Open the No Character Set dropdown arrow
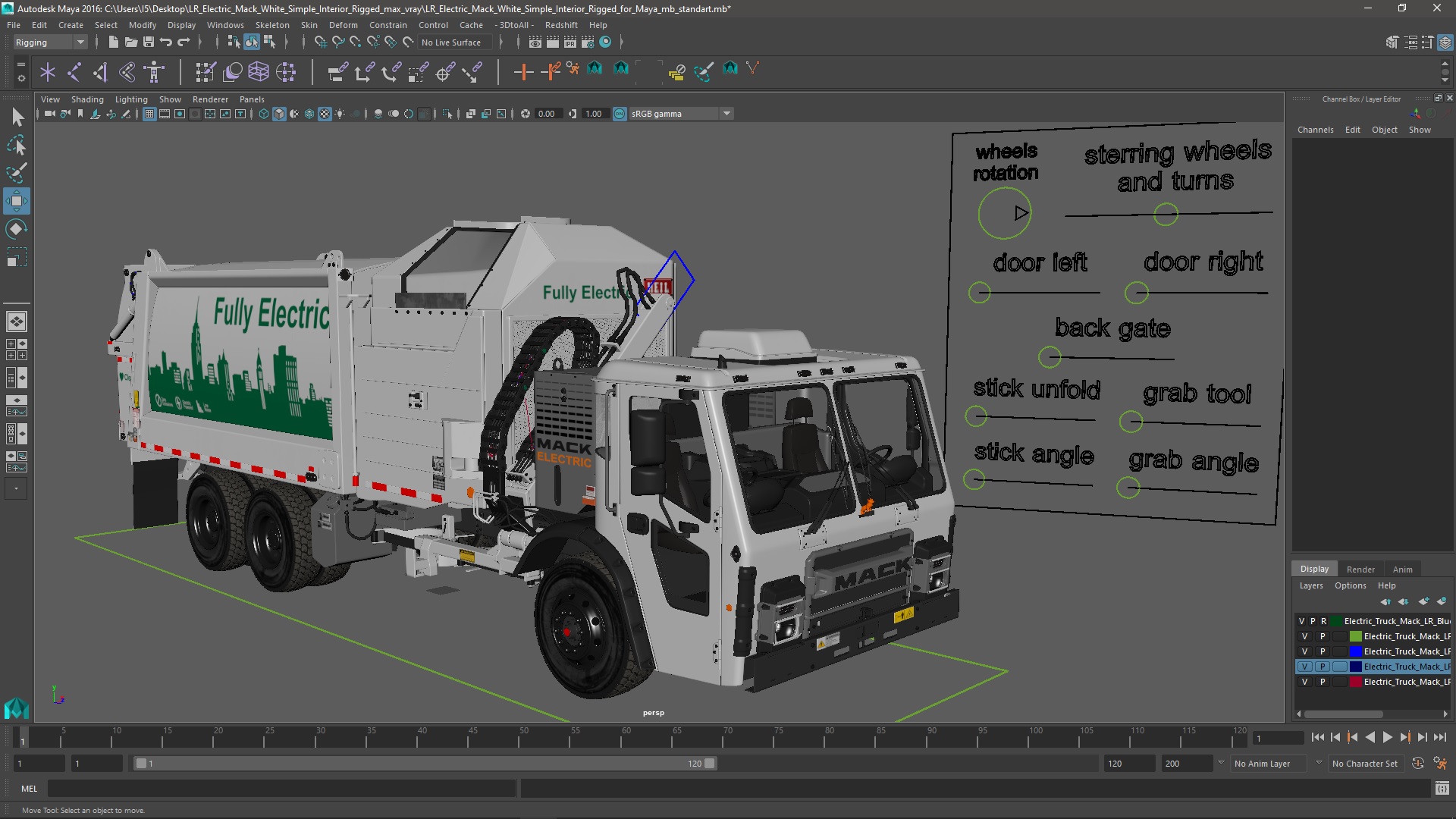The width and height of the screenshot is (1456, 819). tap(1319, 763)
